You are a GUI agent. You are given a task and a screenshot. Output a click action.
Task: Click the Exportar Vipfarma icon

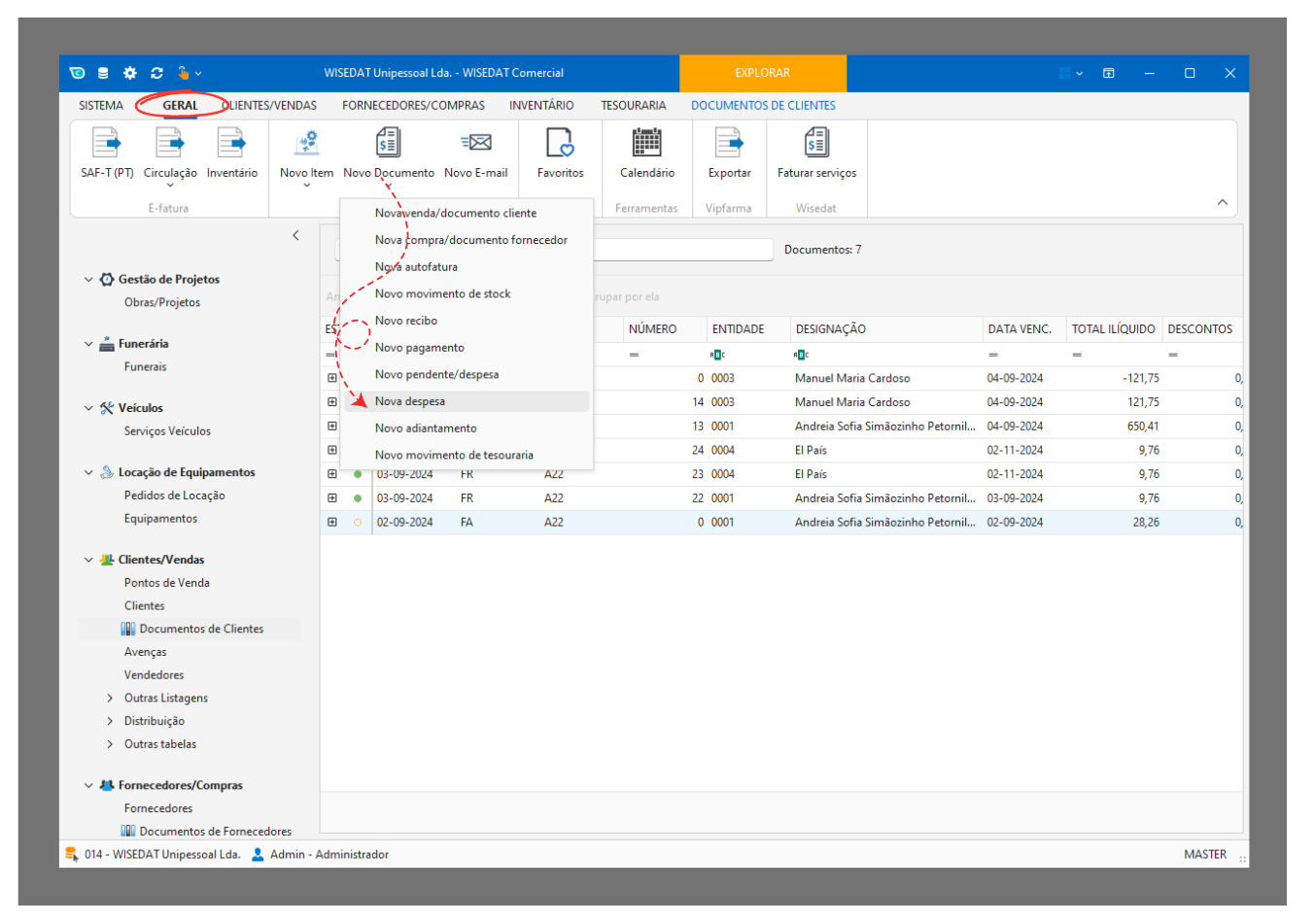pos(729,144)
